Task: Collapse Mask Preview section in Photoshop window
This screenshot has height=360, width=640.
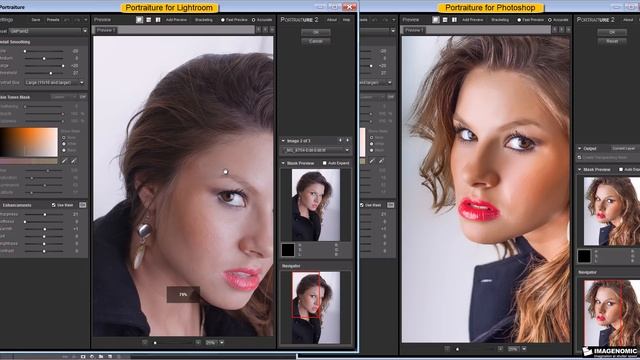Action: [580, 169]
